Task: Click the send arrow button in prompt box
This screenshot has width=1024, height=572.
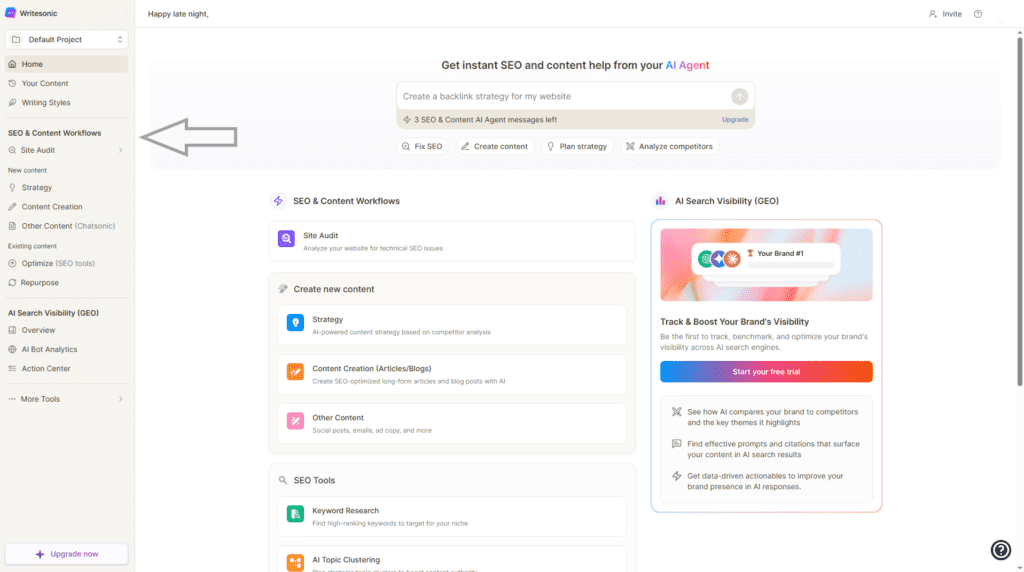Action: [x=739, y=97]
